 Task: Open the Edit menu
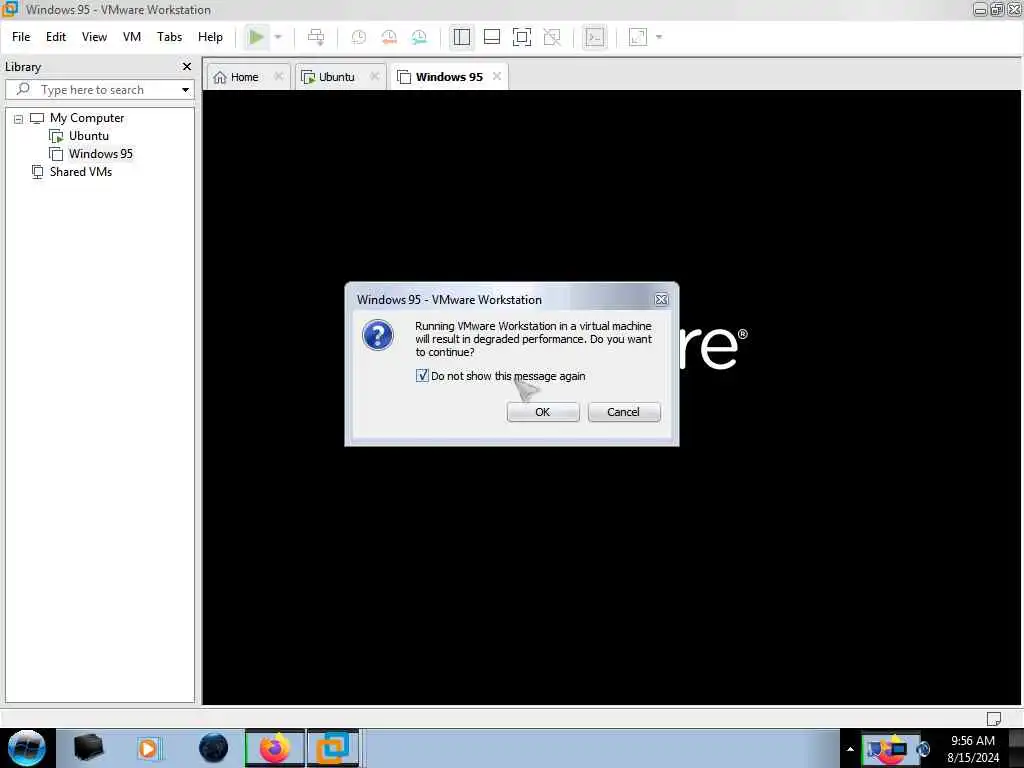[56, 37]
